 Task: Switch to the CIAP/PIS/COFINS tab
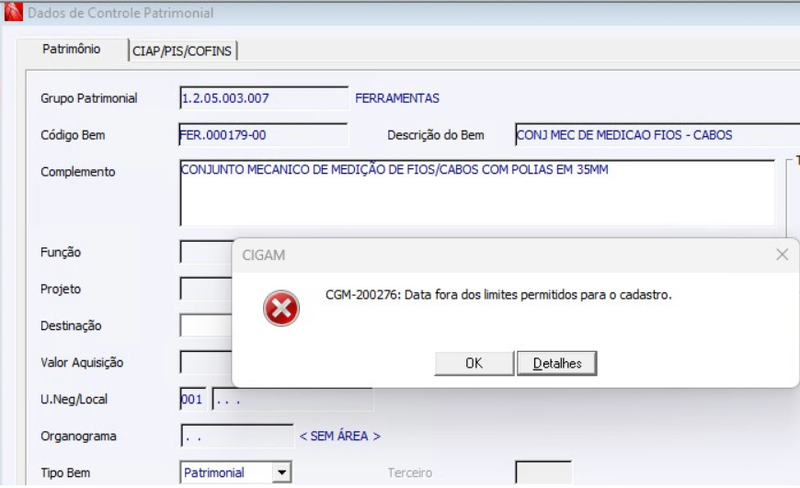pyautogui.click(x=182, y=51)
